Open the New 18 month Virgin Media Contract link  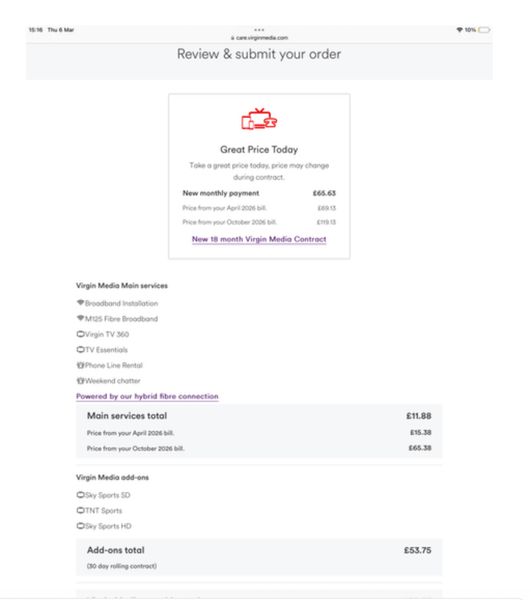click(x=259, y=239)
